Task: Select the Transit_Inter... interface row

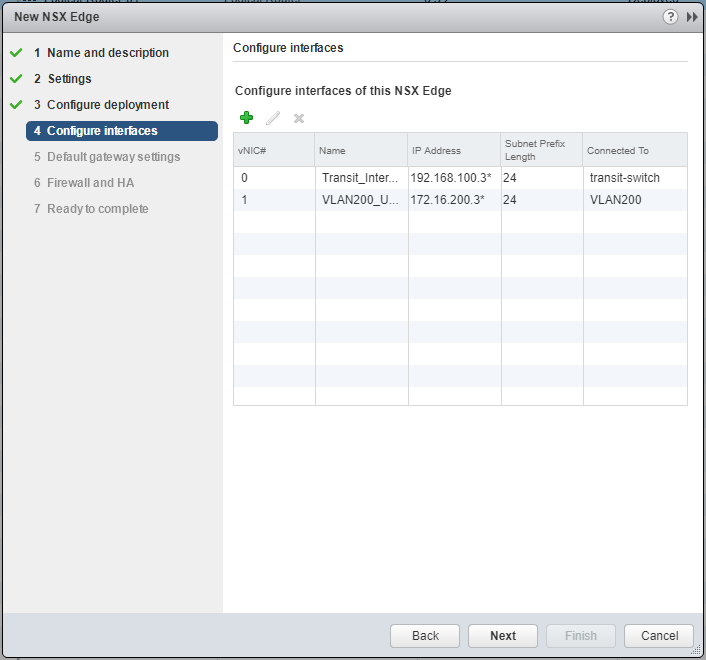Action: point(360,178)
